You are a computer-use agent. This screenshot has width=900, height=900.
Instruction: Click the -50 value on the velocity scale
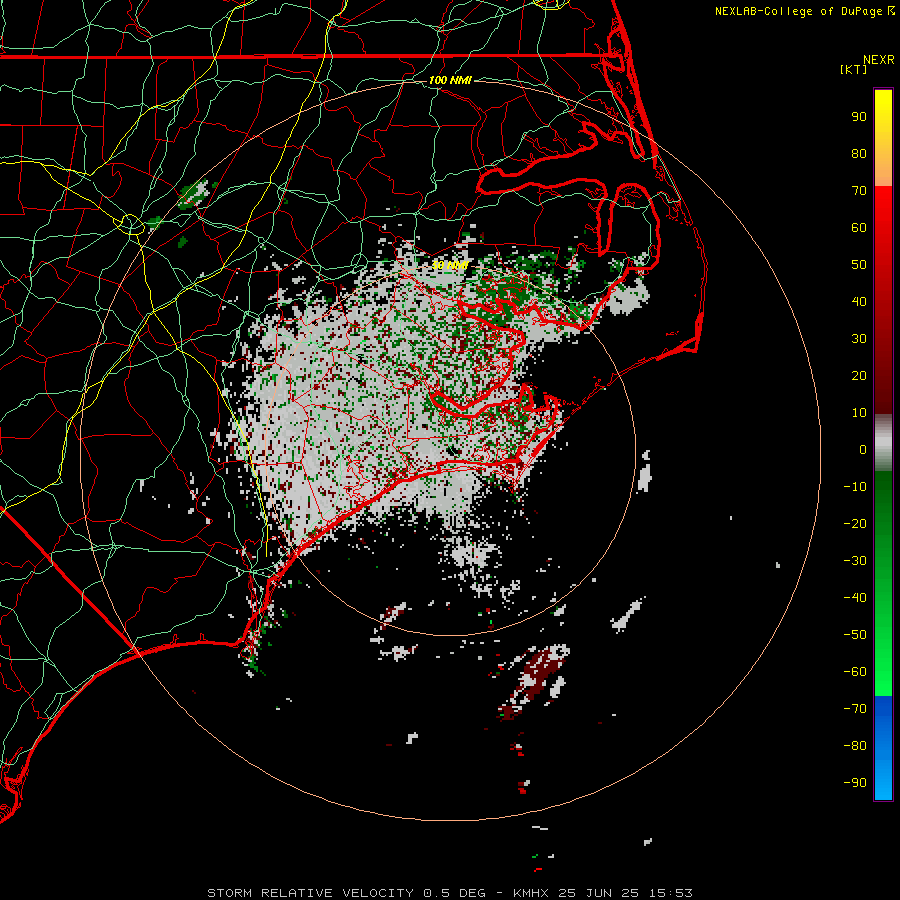click(855, 635)
